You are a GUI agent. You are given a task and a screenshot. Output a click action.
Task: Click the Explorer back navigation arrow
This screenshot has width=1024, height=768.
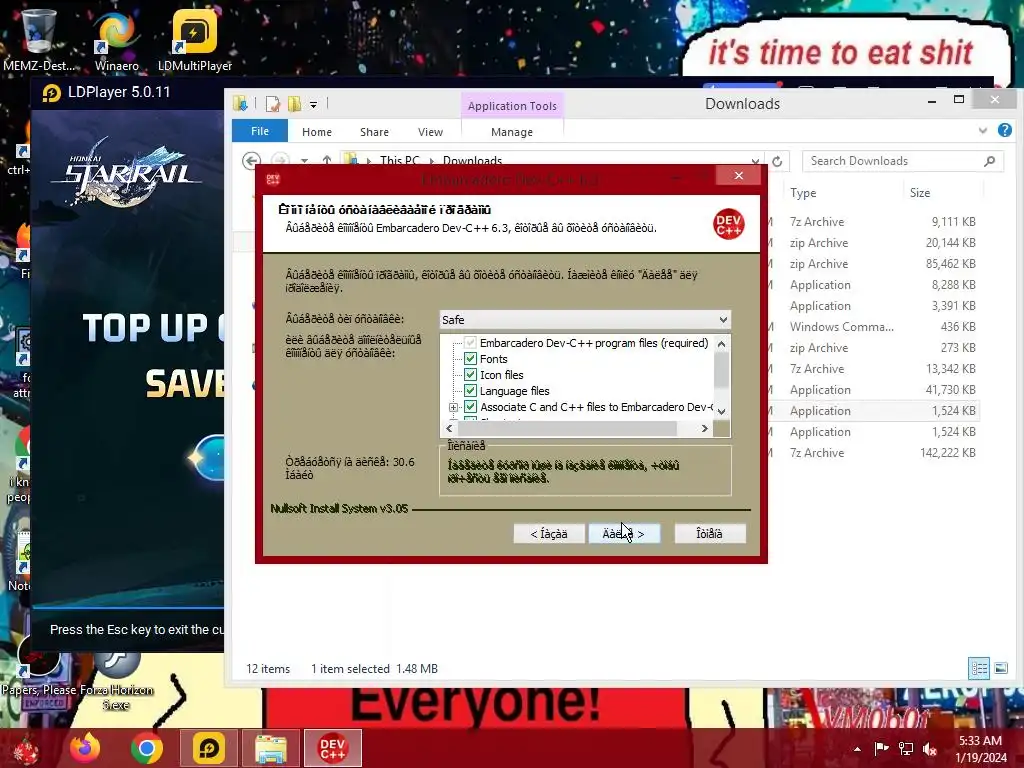point(251,160)
